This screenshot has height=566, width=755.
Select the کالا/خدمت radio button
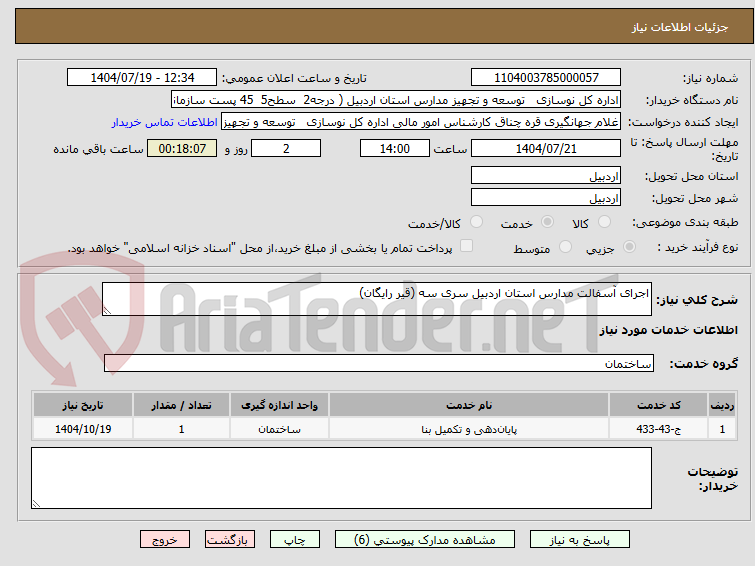(476, 222)
